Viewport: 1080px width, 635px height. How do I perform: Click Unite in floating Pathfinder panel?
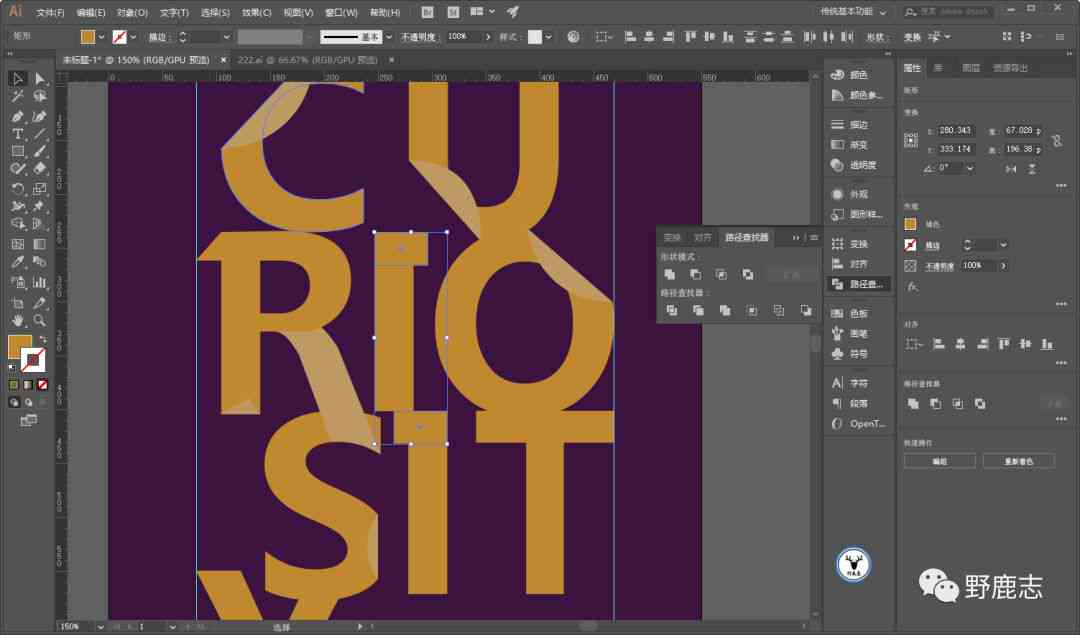pyautogui.click(x=669, y=274)
